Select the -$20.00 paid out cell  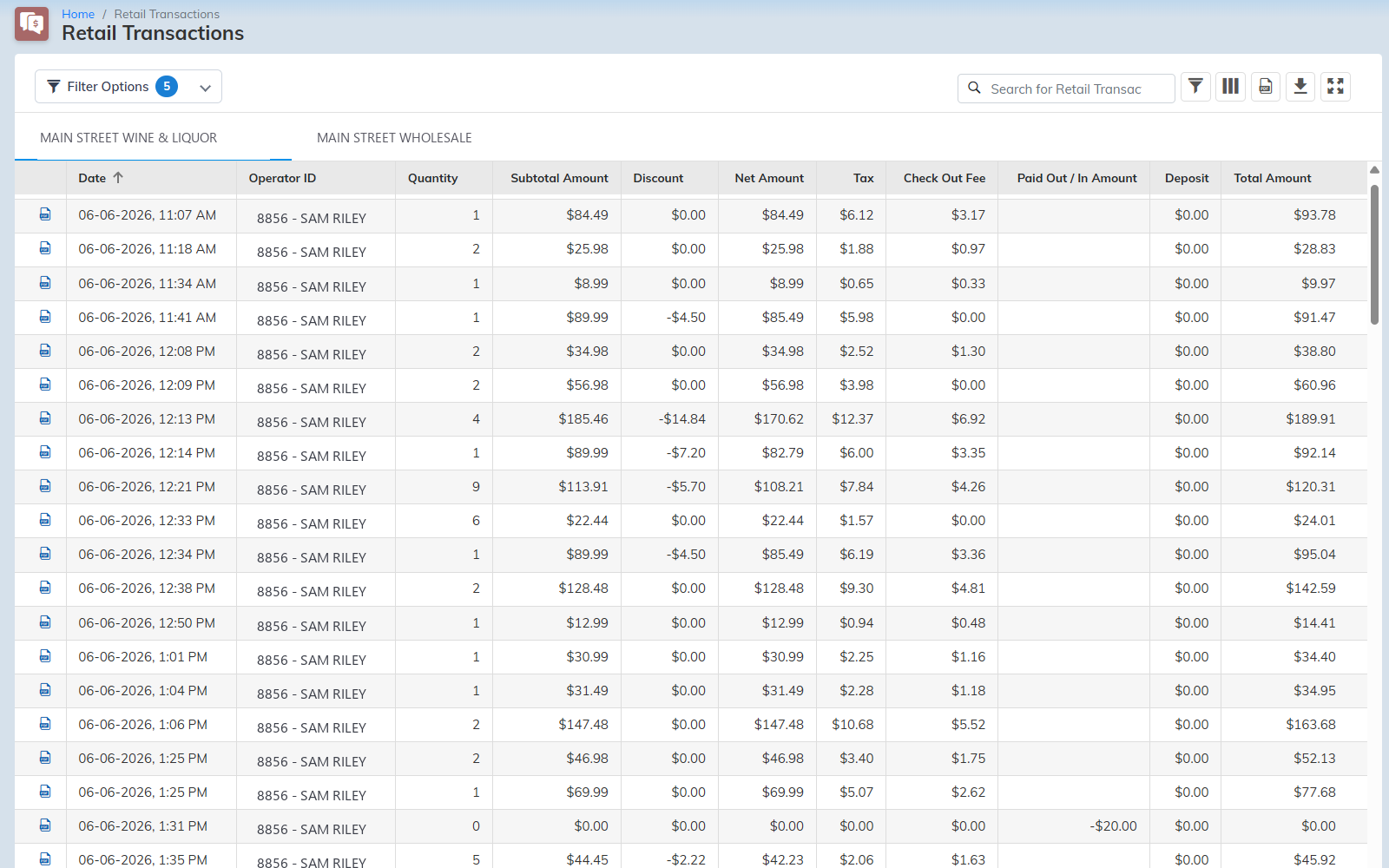click(1074, 825)
